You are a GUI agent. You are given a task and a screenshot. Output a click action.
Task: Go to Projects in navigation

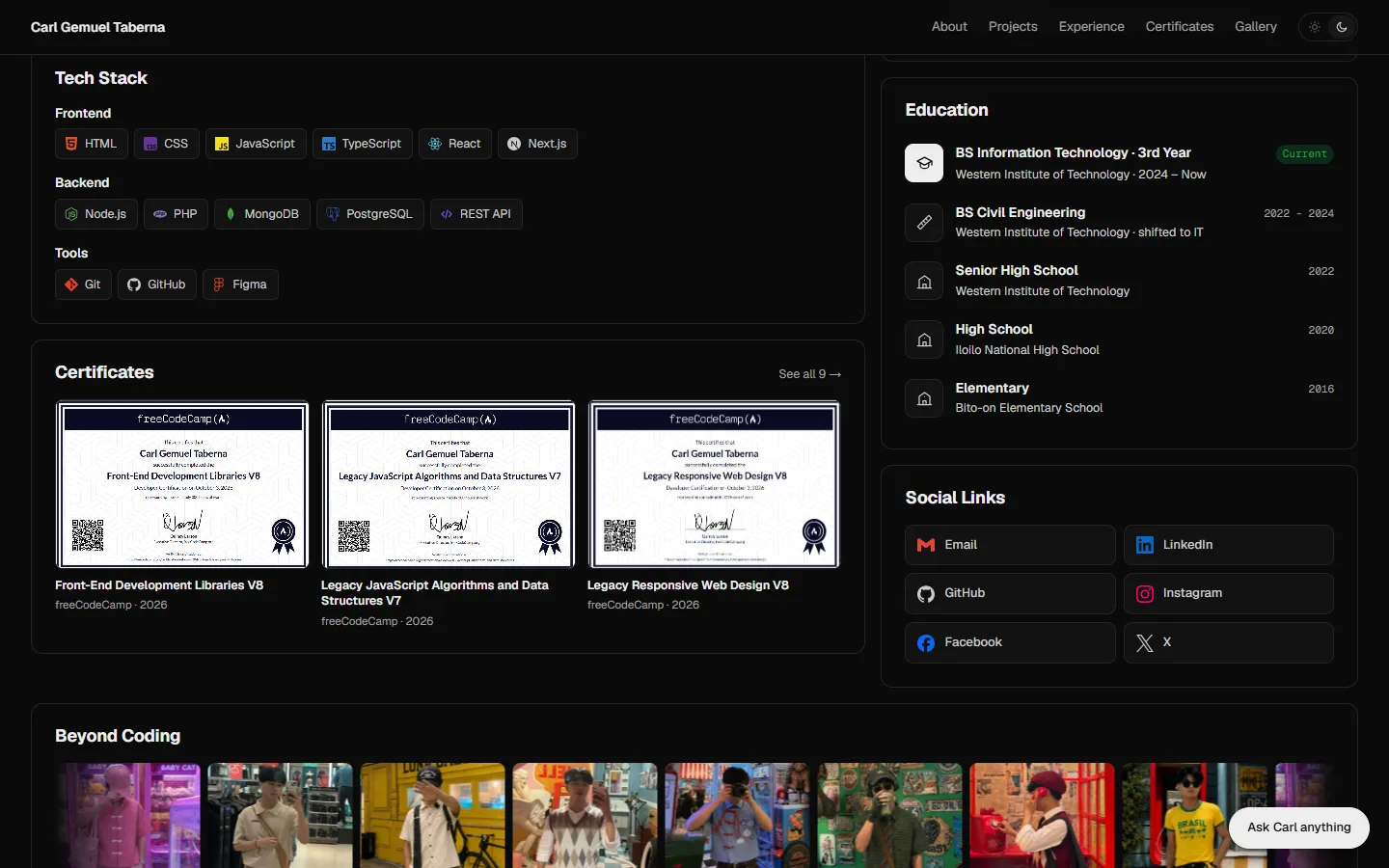click(x=1013, y=27)
